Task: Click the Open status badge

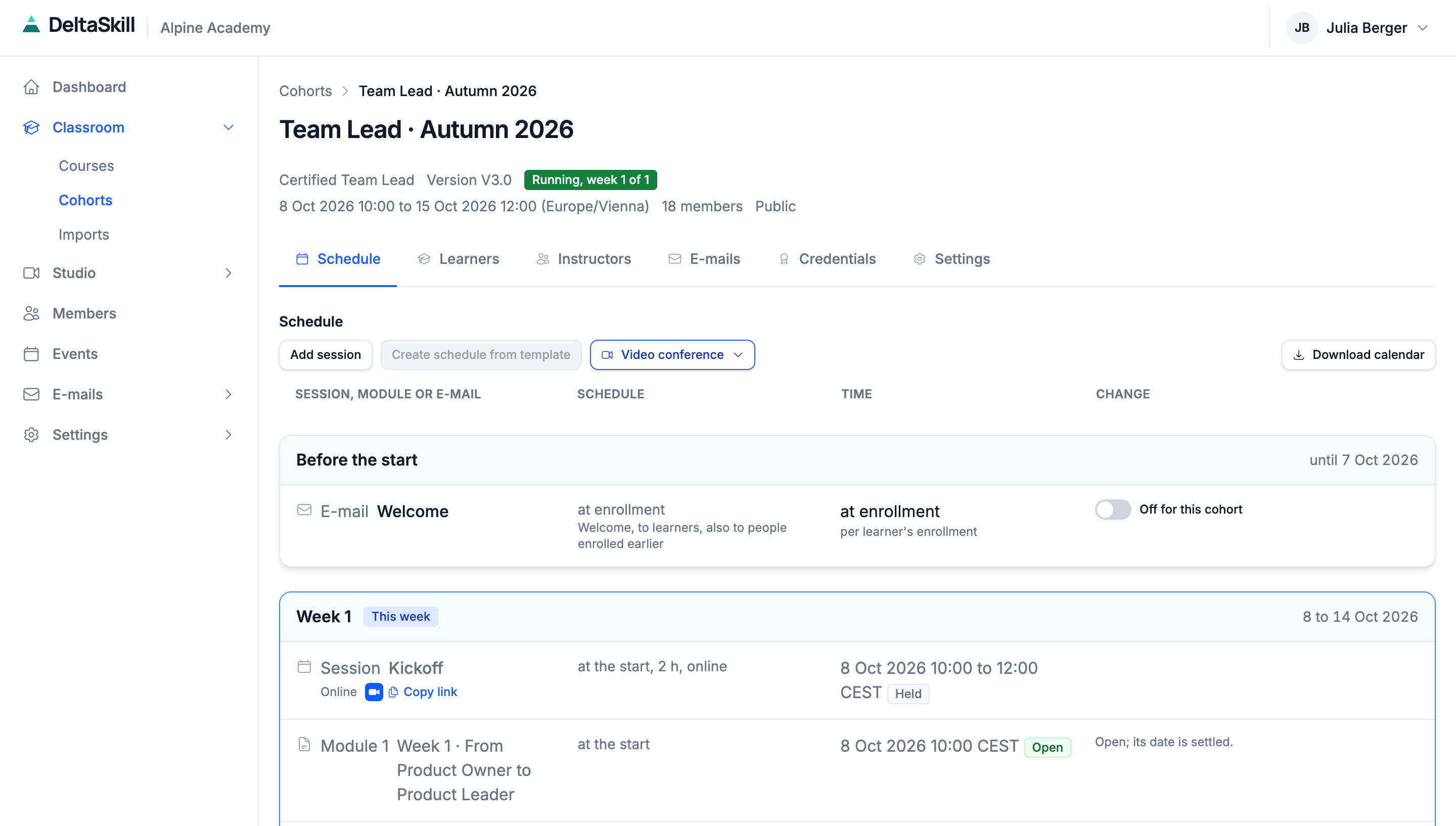Action: [1047, 747]
